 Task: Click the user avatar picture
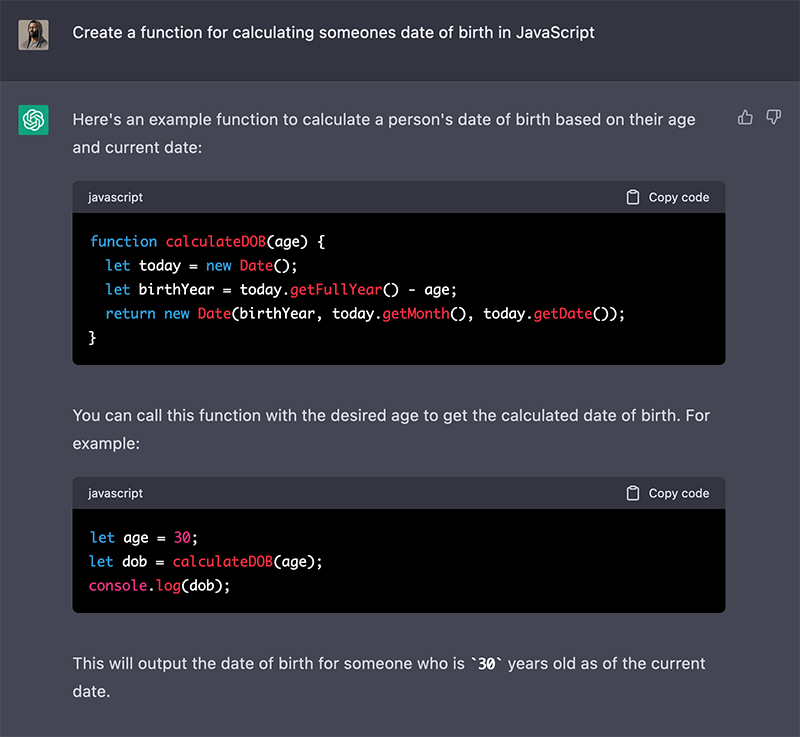(x=33, y=34)
